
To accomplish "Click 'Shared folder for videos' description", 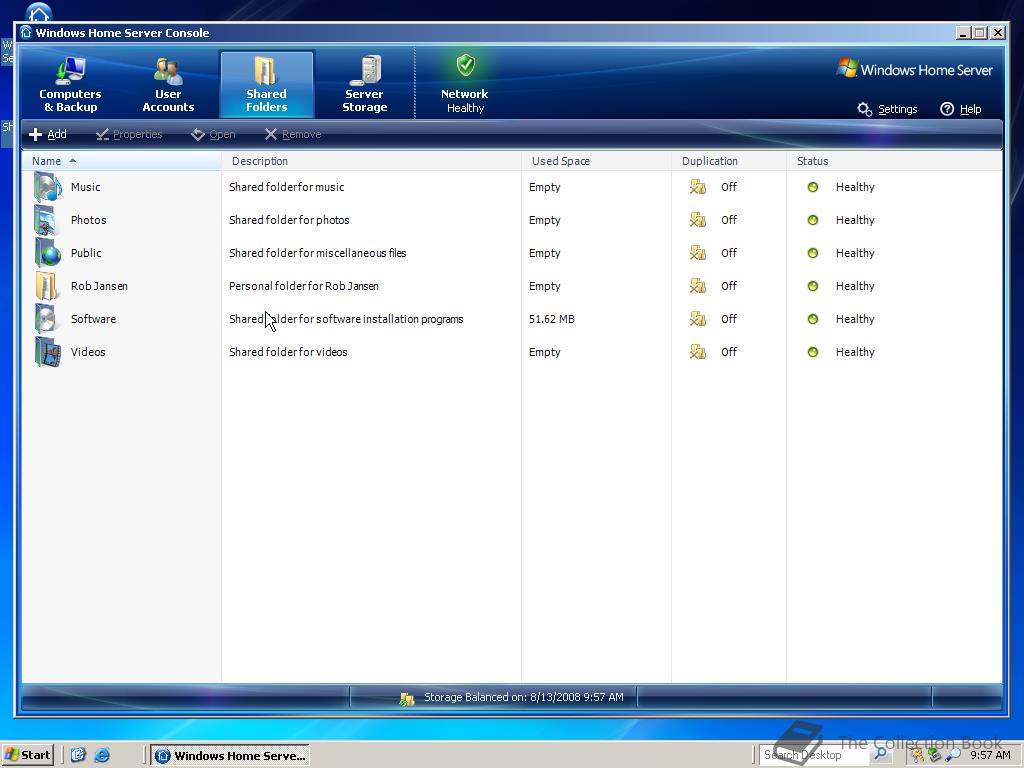I will (x=288, y=352).
